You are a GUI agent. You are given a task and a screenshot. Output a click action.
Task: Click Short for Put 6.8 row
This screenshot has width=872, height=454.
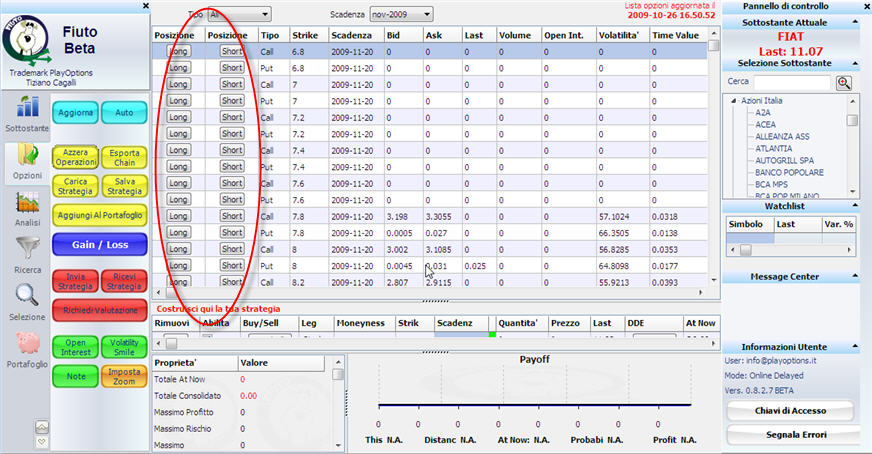point(232,68)
